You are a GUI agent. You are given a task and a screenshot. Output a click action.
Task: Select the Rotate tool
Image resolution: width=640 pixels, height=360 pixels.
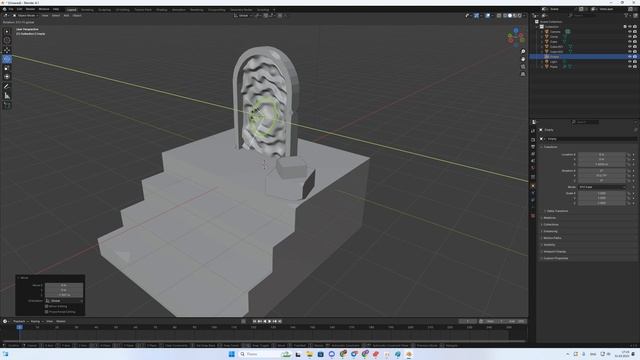[x=7, y=59]
